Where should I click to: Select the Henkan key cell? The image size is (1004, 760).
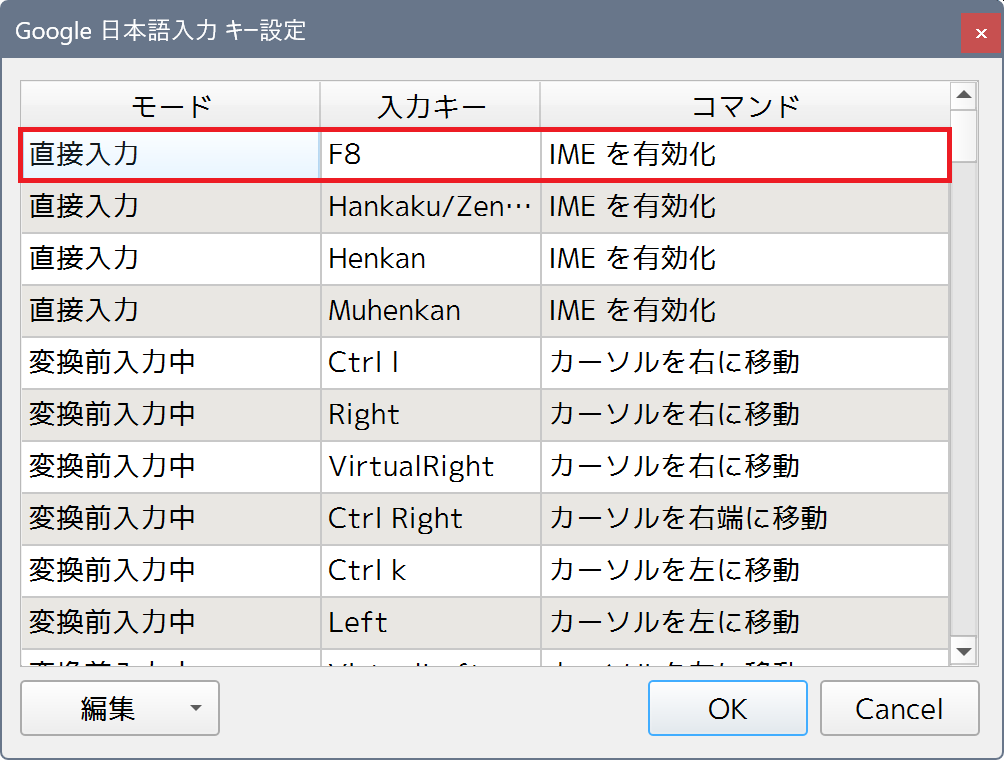pos(431,259)
